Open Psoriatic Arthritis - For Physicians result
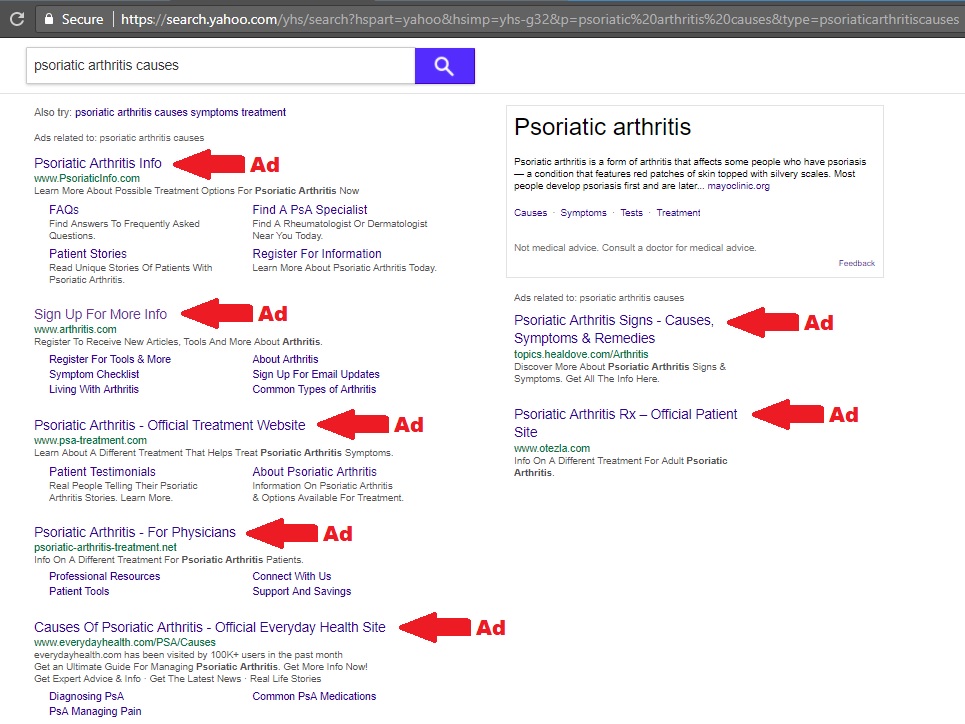Image resolution: width=965 pixels, height=724 pixels. coord(135,532)
